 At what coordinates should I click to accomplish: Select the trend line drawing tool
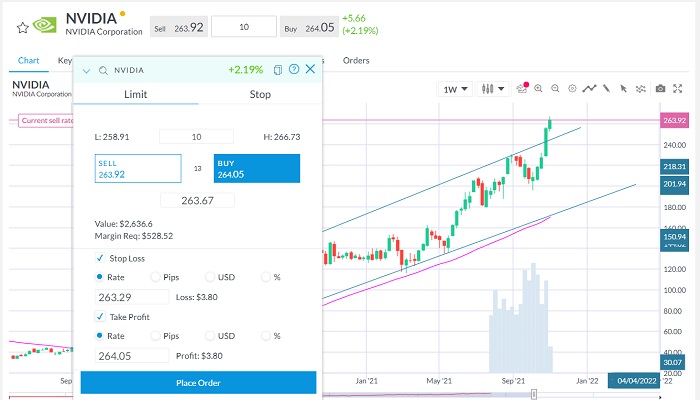click(x=589, y=88)
